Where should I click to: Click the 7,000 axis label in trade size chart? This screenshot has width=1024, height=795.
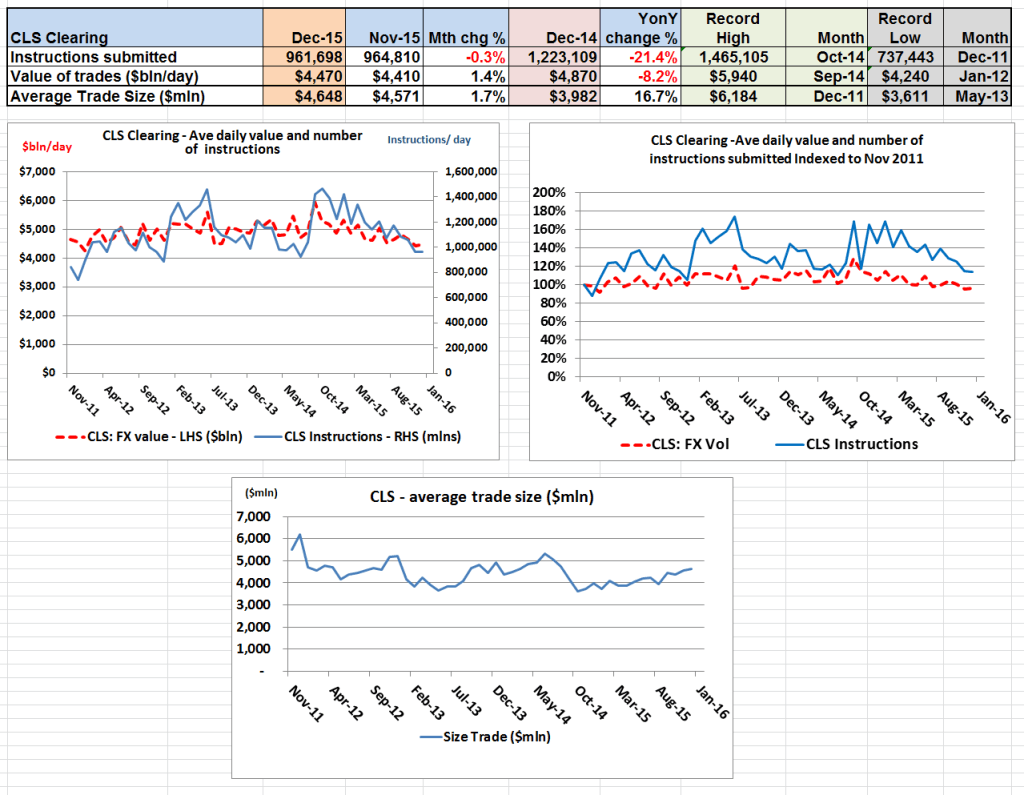pos(253,516)
